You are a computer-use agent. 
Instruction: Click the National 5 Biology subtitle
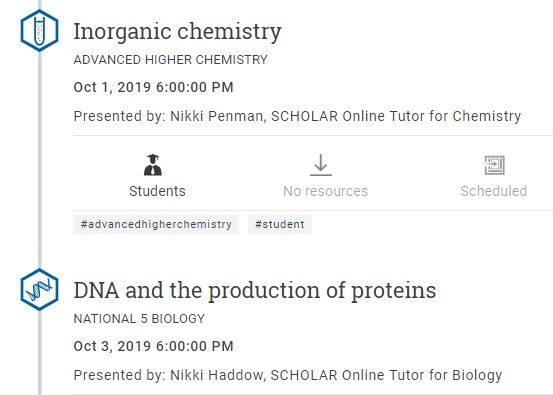pyautogui.click(x=139, y=319)
